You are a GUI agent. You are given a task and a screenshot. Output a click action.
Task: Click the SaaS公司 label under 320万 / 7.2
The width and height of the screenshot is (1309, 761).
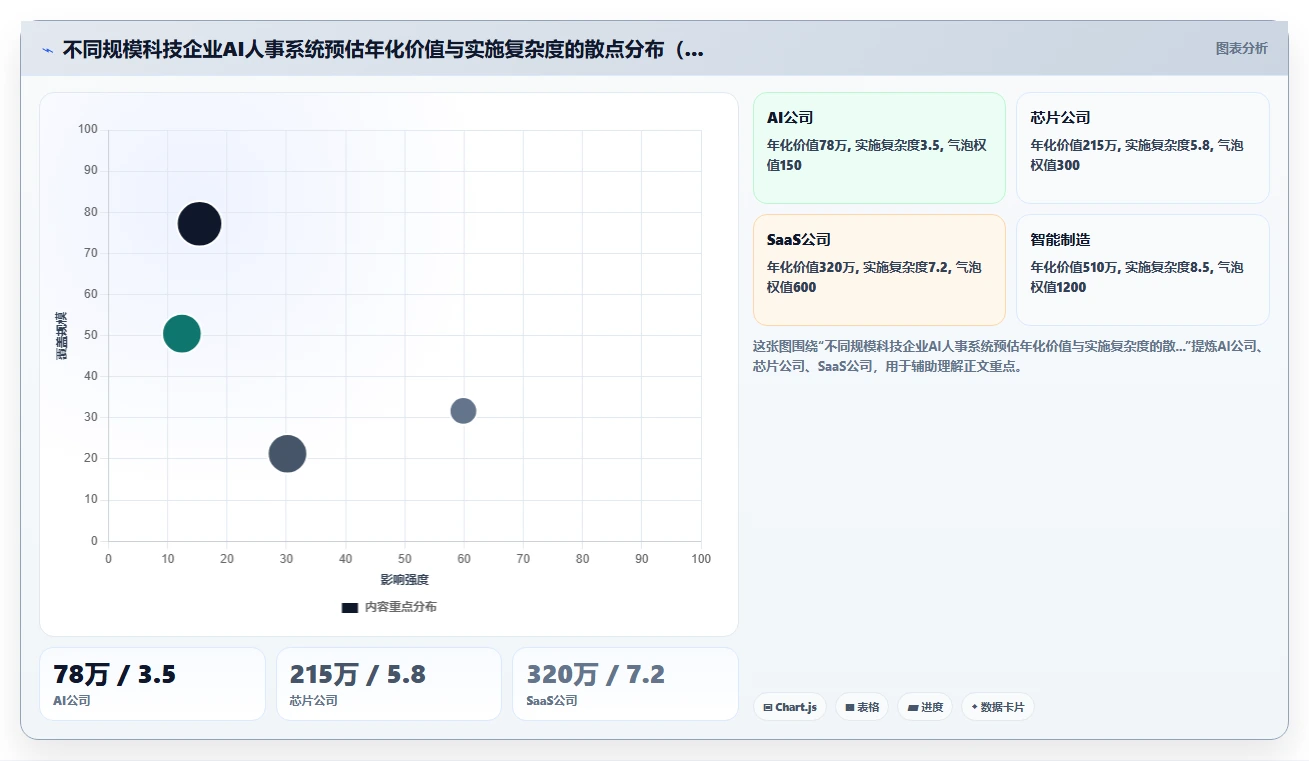(x=552, y=701)
